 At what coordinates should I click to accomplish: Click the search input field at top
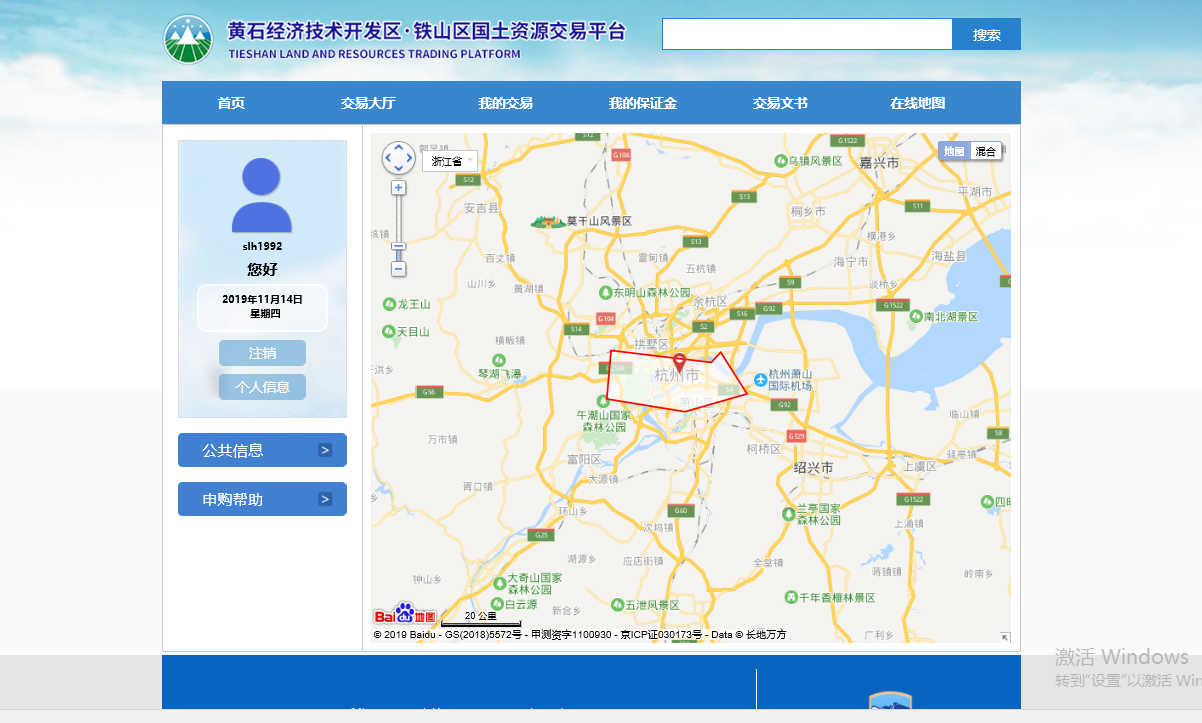807,34
